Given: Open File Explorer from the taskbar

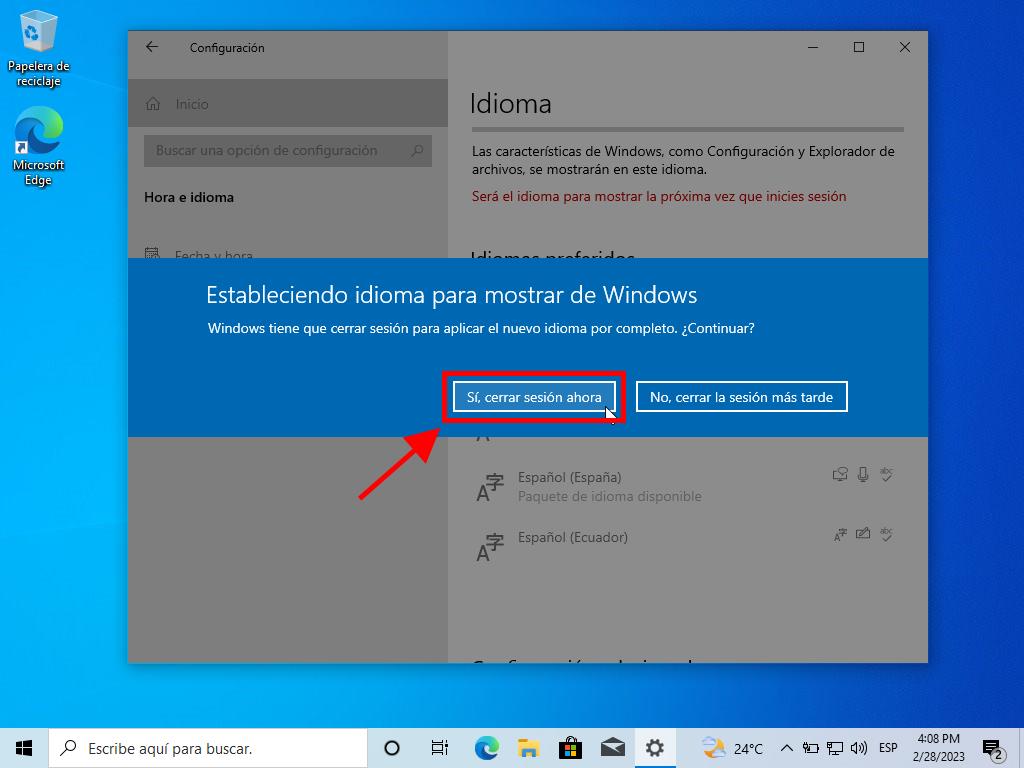Looking at the screenshot, I should coord(529,748).
